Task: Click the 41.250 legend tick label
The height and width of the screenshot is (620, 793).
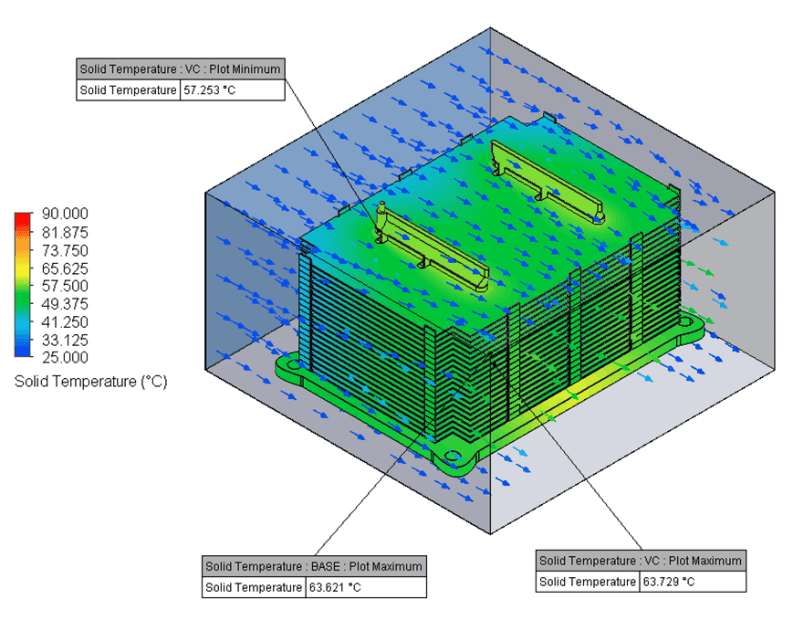Action: coord(65,322)
